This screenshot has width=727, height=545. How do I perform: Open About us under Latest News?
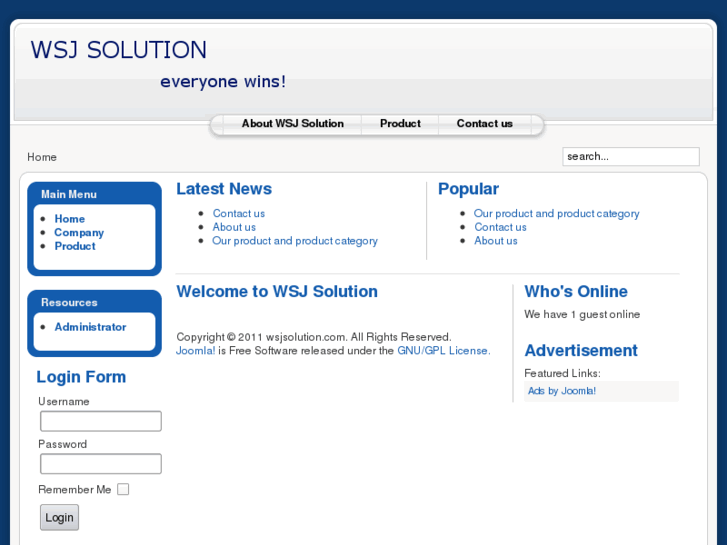point(234,227)
